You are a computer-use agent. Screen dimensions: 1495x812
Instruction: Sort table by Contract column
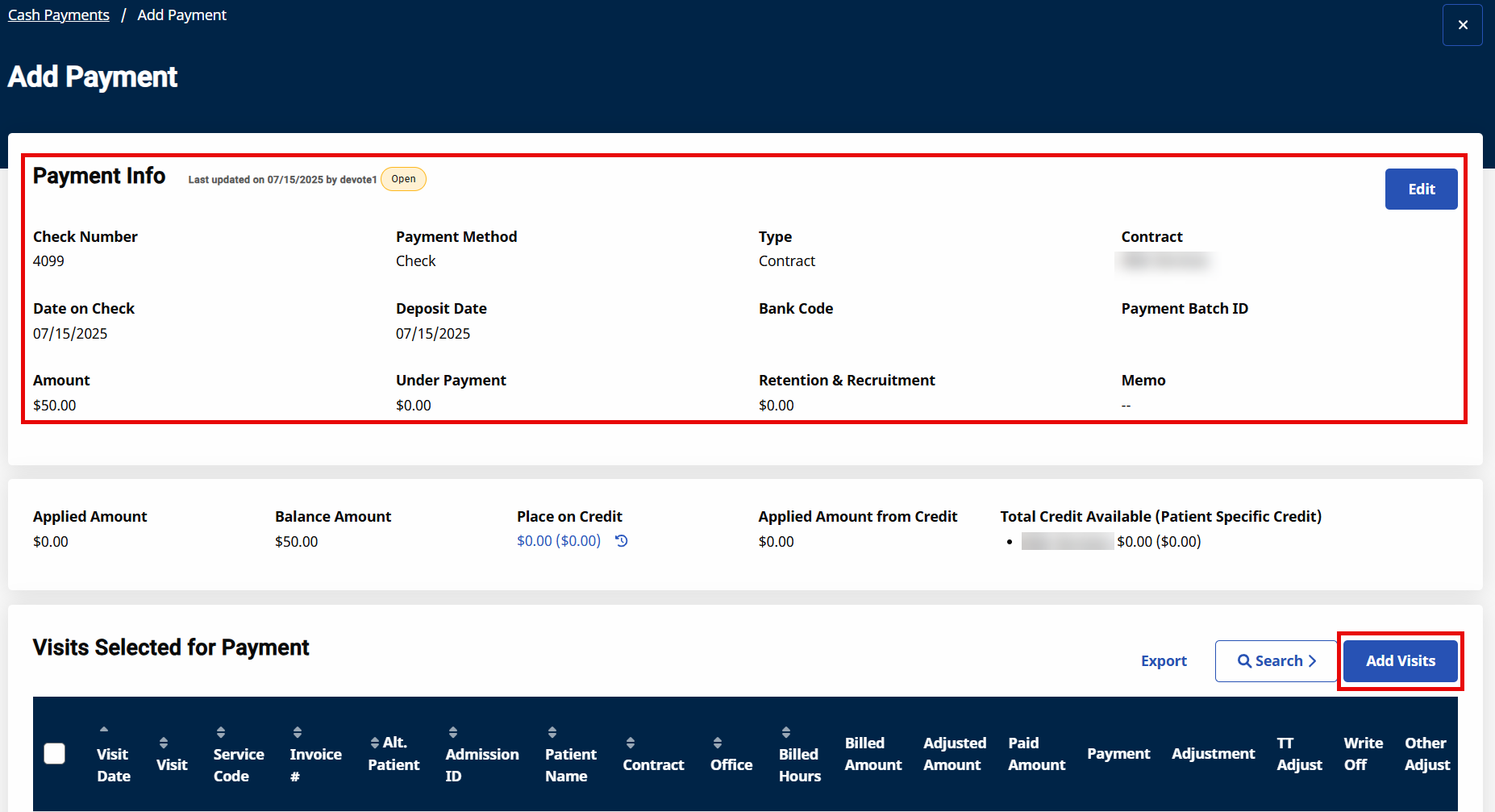(631, 743)
